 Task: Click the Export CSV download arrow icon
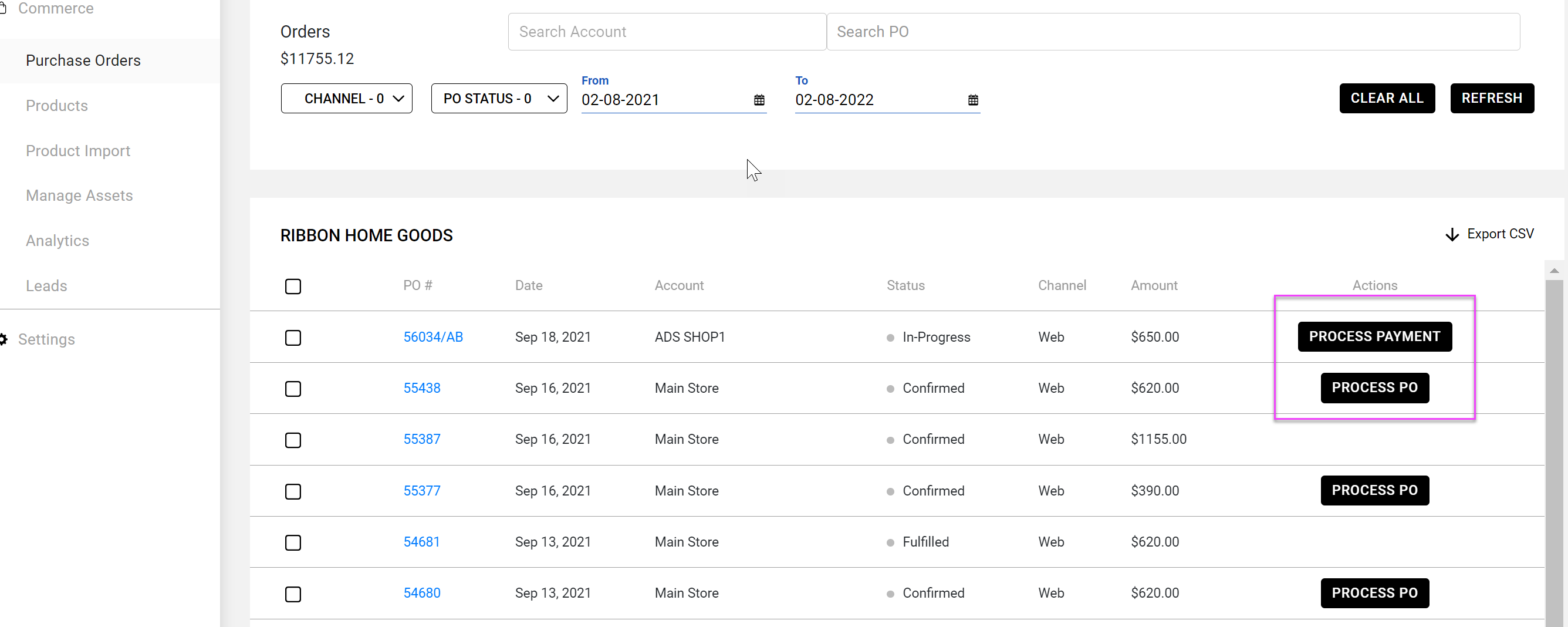[x=1452, y=235]
